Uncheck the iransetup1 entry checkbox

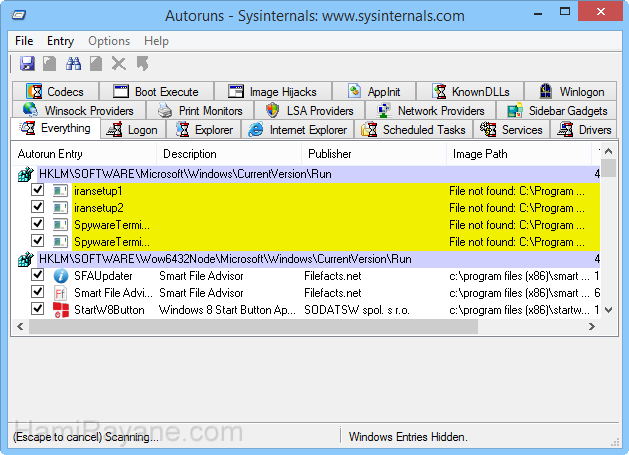pos(38,189)
